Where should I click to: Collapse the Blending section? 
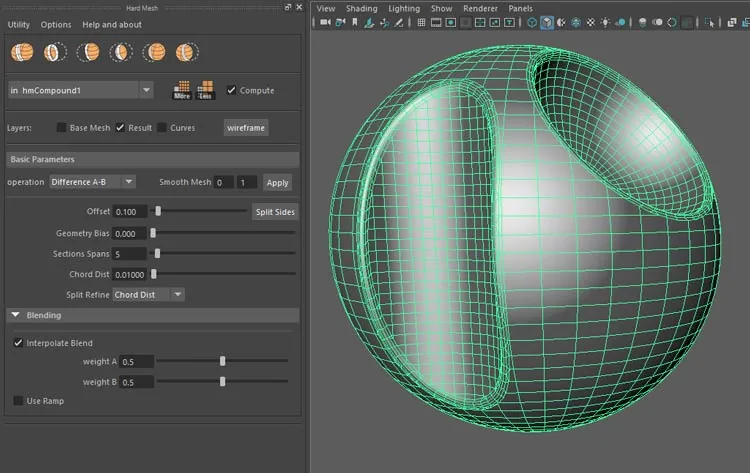click(16, 315)
